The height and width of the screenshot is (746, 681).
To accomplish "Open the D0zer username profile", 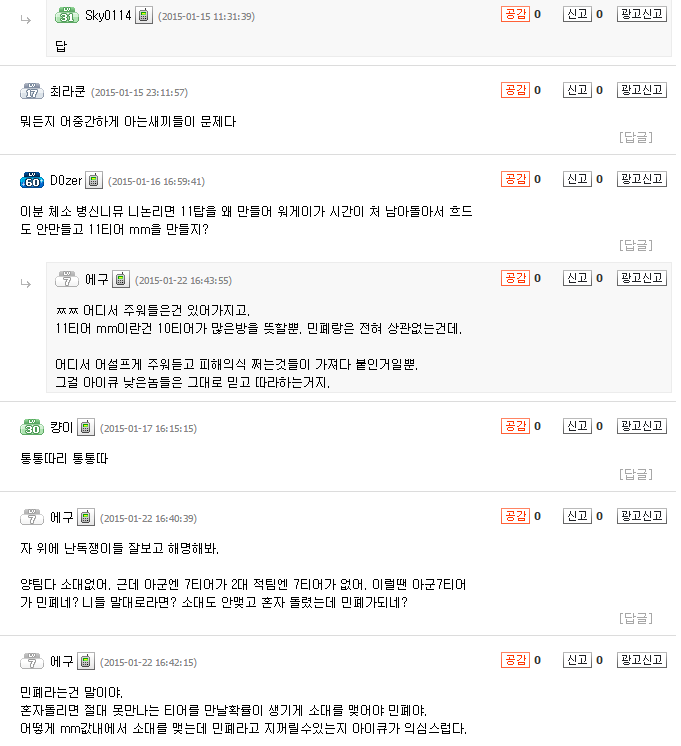I will (65, 181).
